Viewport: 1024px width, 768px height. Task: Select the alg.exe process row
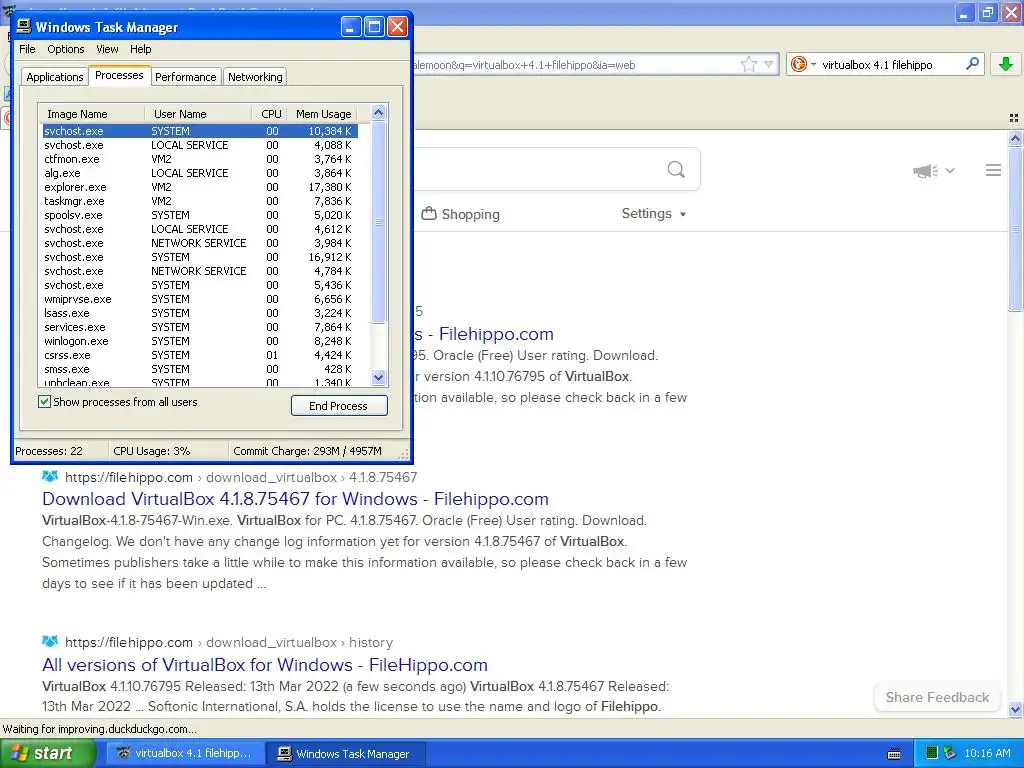tap(199, 173)
